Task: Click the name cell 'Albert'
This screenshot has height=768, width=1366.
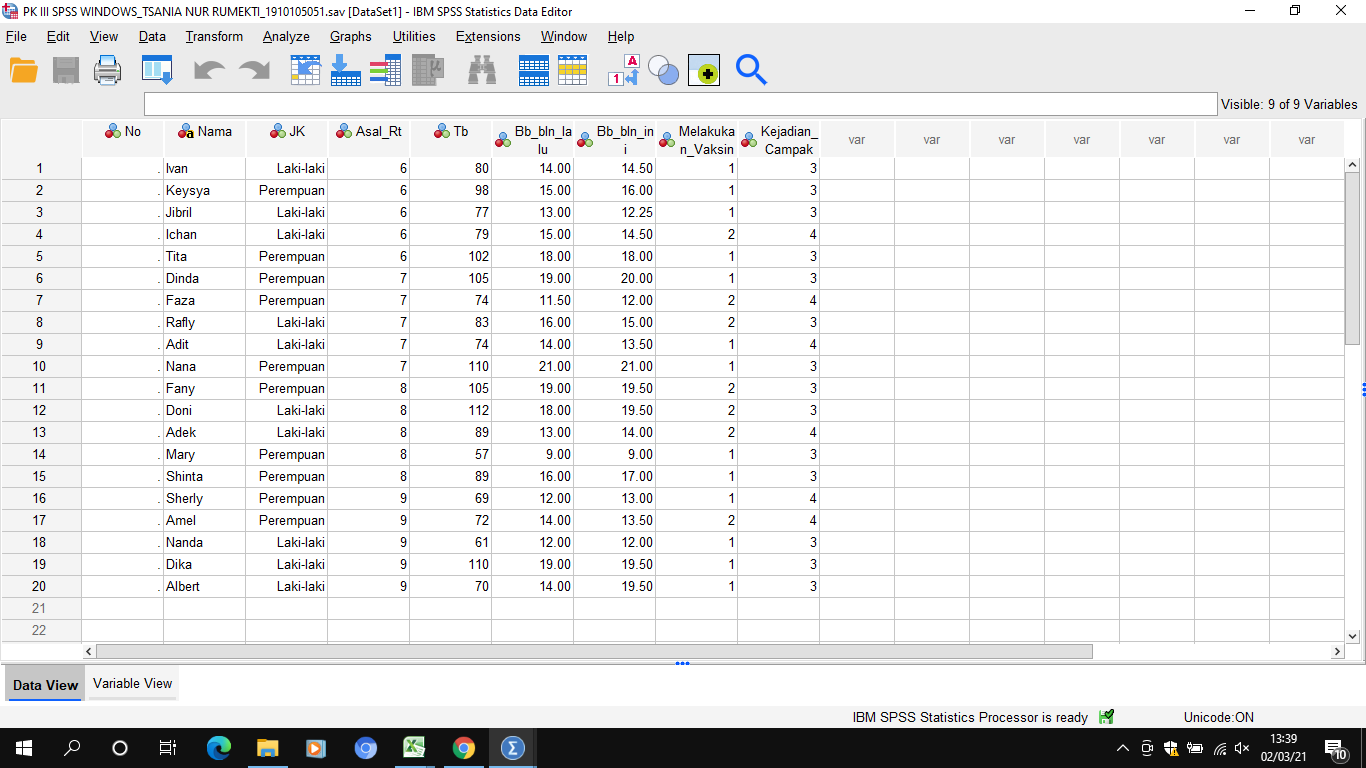Action: tap(205, 586)
